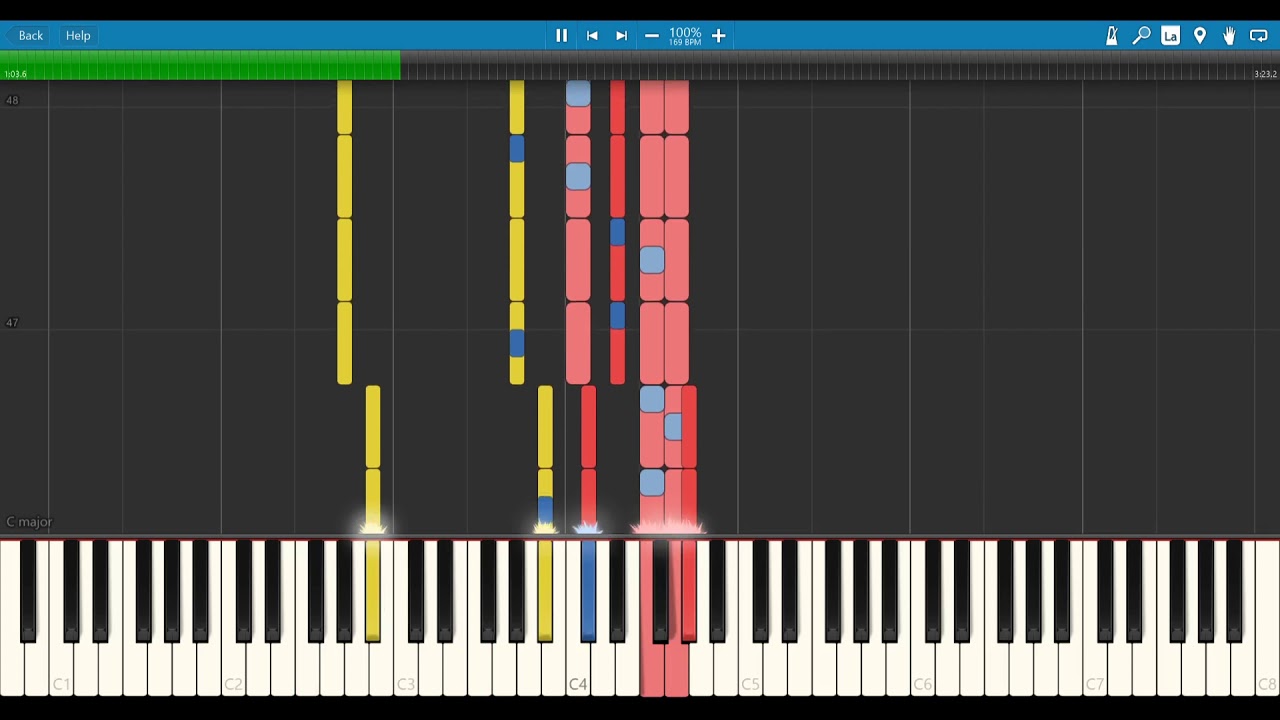The height and width of the screenshot is (720, 1280).
Task: Play the C7 piano key
Action: click(x=1094, y=670)
